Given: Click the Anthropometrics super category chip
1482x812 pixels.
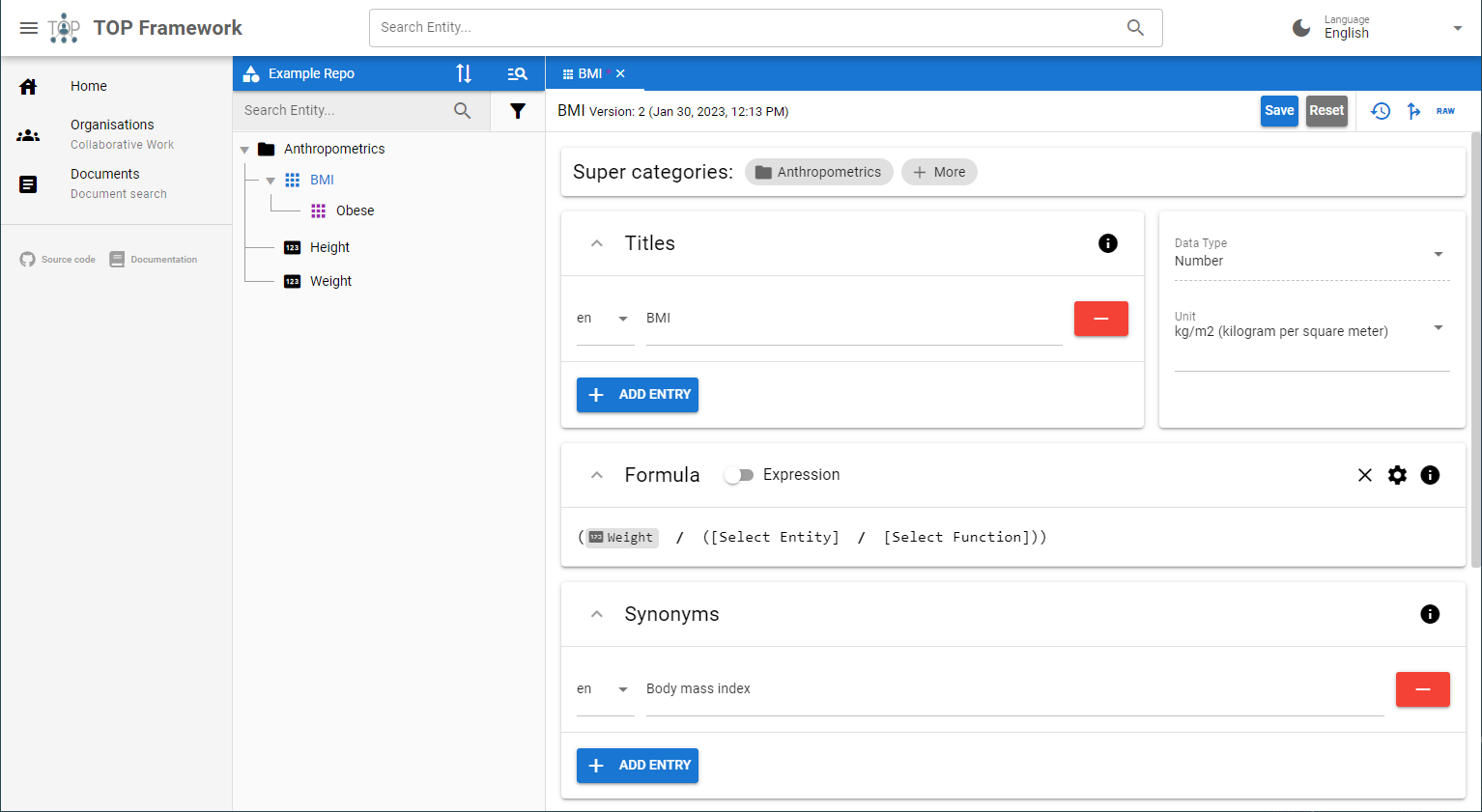Looking at the screenshot, I should pos(818,172).
